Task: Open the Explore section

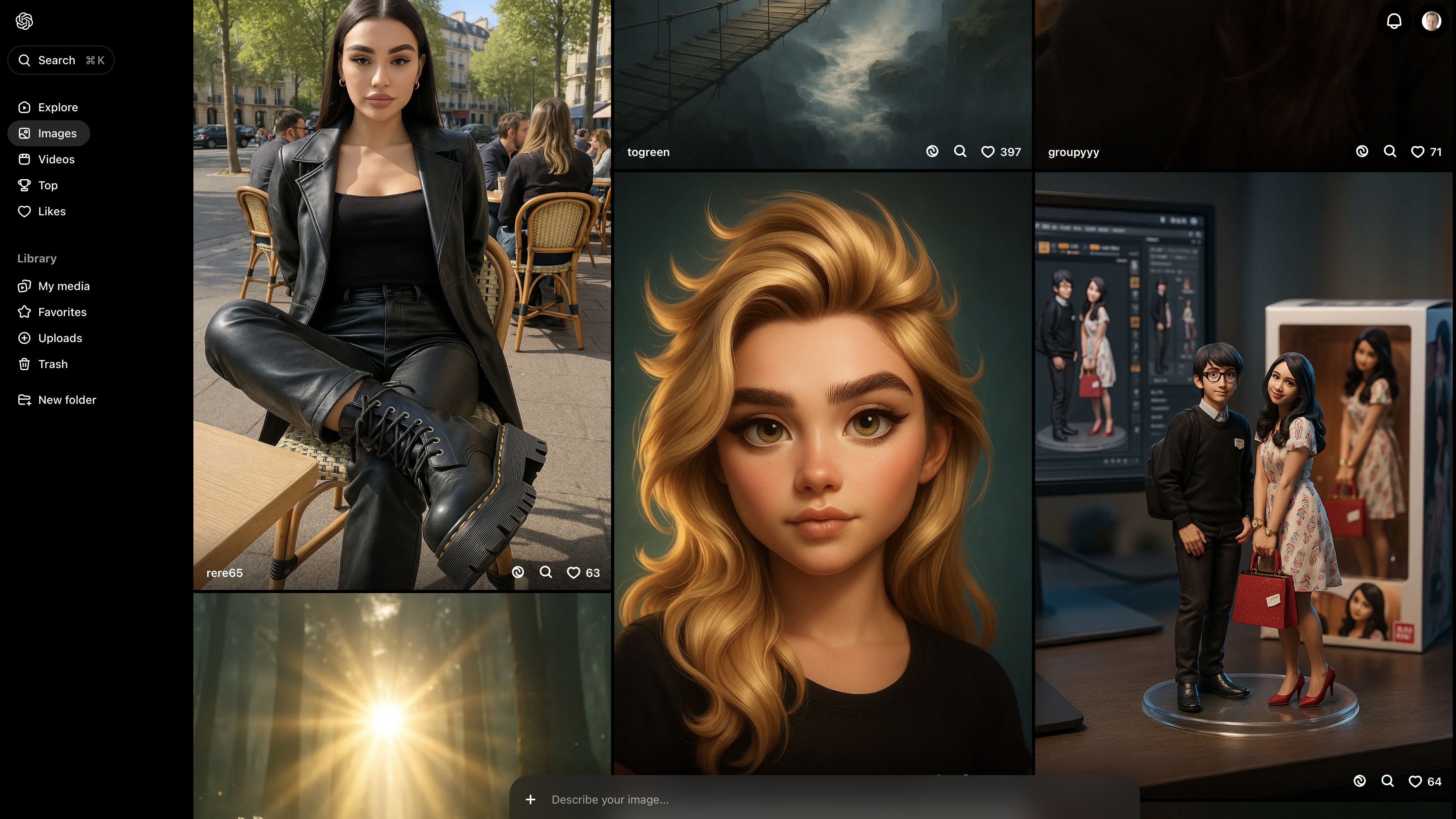Action: [x=58, y=107]
